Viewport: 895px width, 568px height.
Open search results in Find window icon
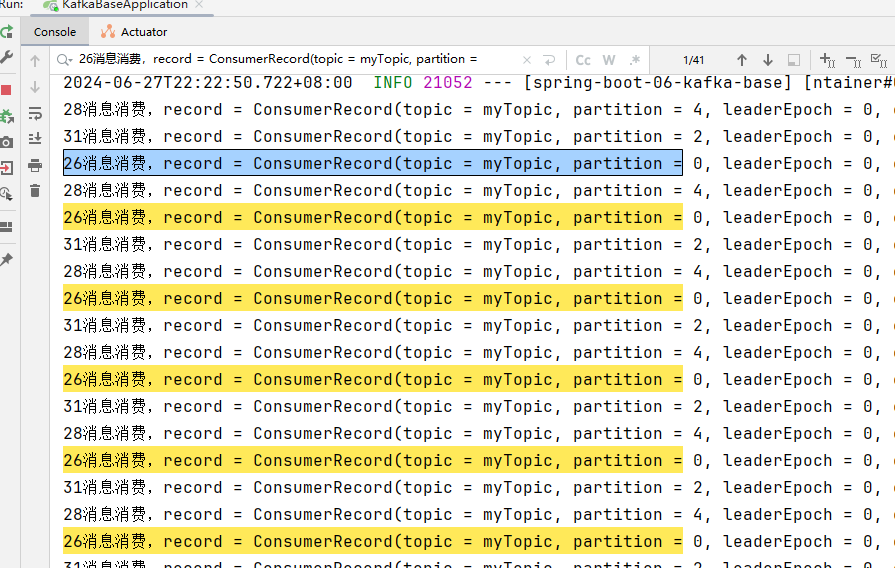(x=794, y=60)
